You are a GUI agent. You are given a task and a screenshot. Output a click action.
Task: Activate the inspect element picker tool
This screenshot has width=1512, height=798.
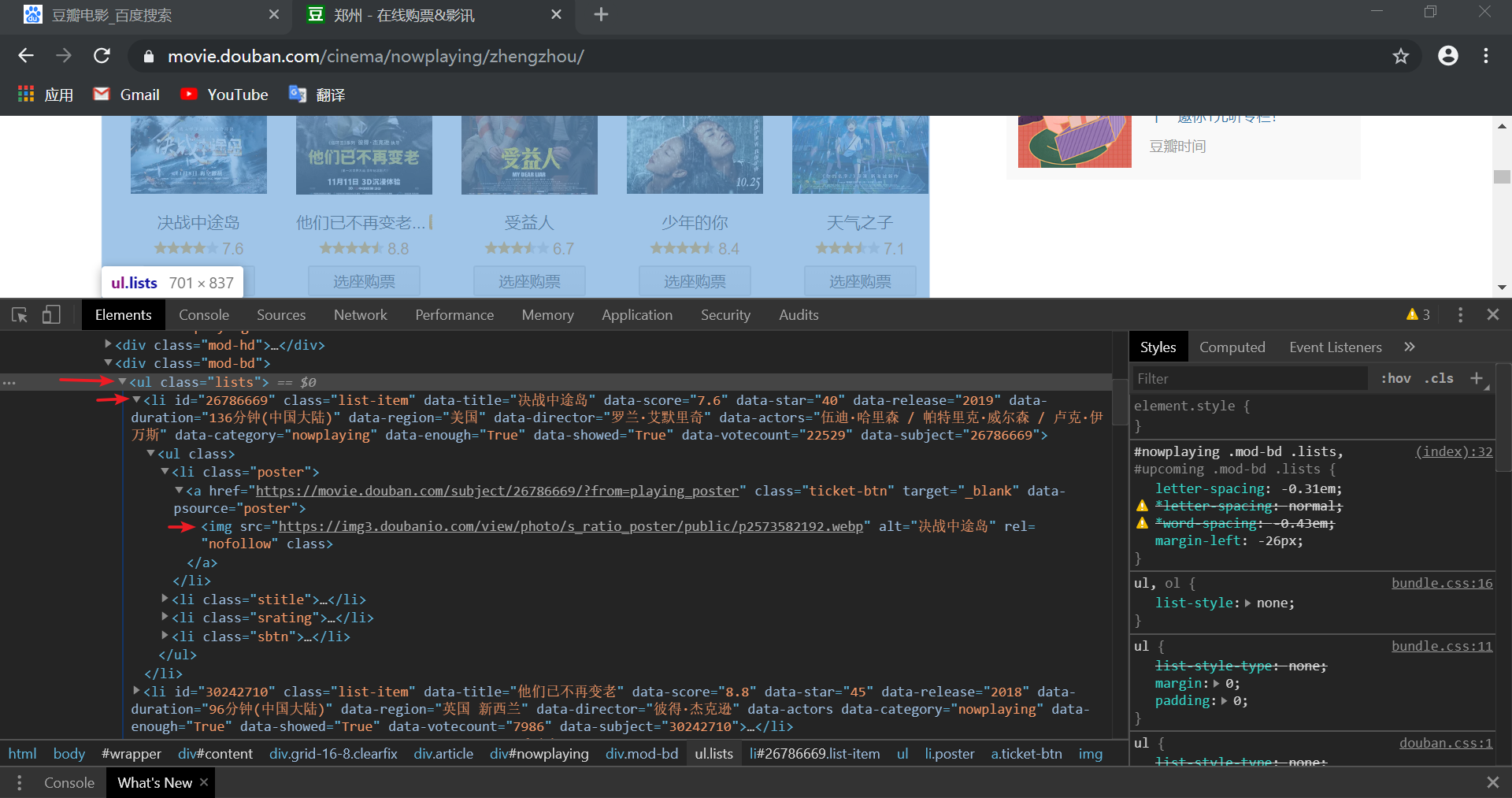point(20,315)
